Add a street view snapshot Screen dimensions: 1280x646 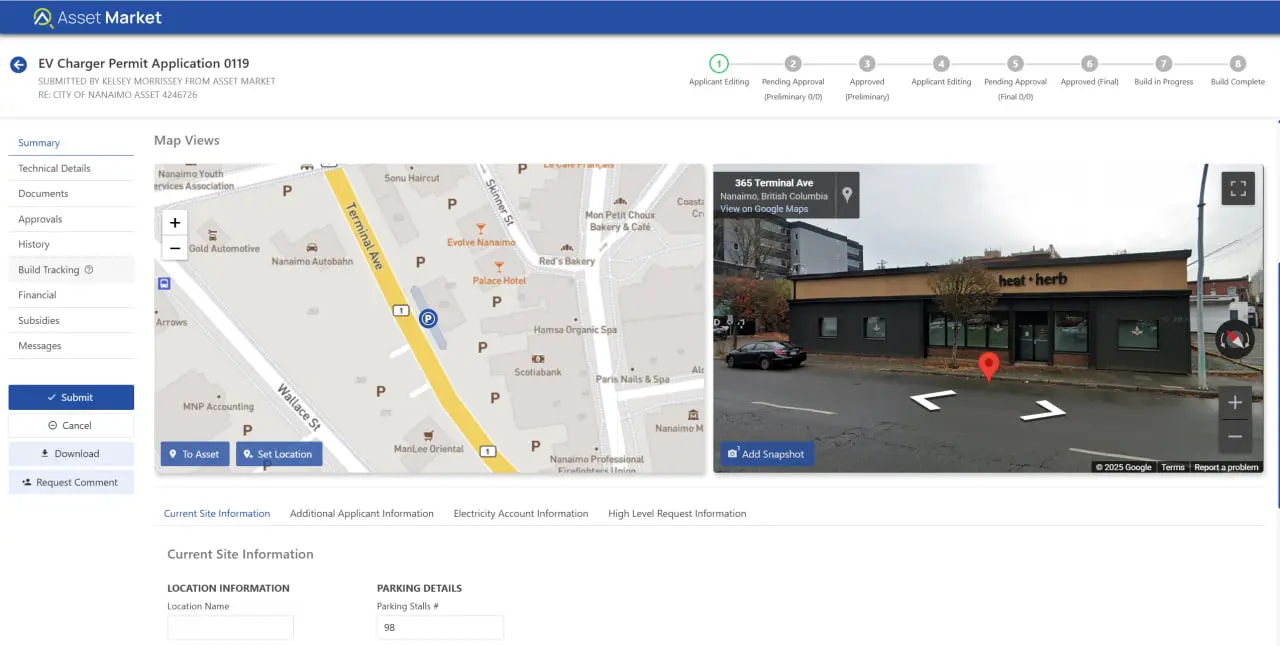point(767,454)
